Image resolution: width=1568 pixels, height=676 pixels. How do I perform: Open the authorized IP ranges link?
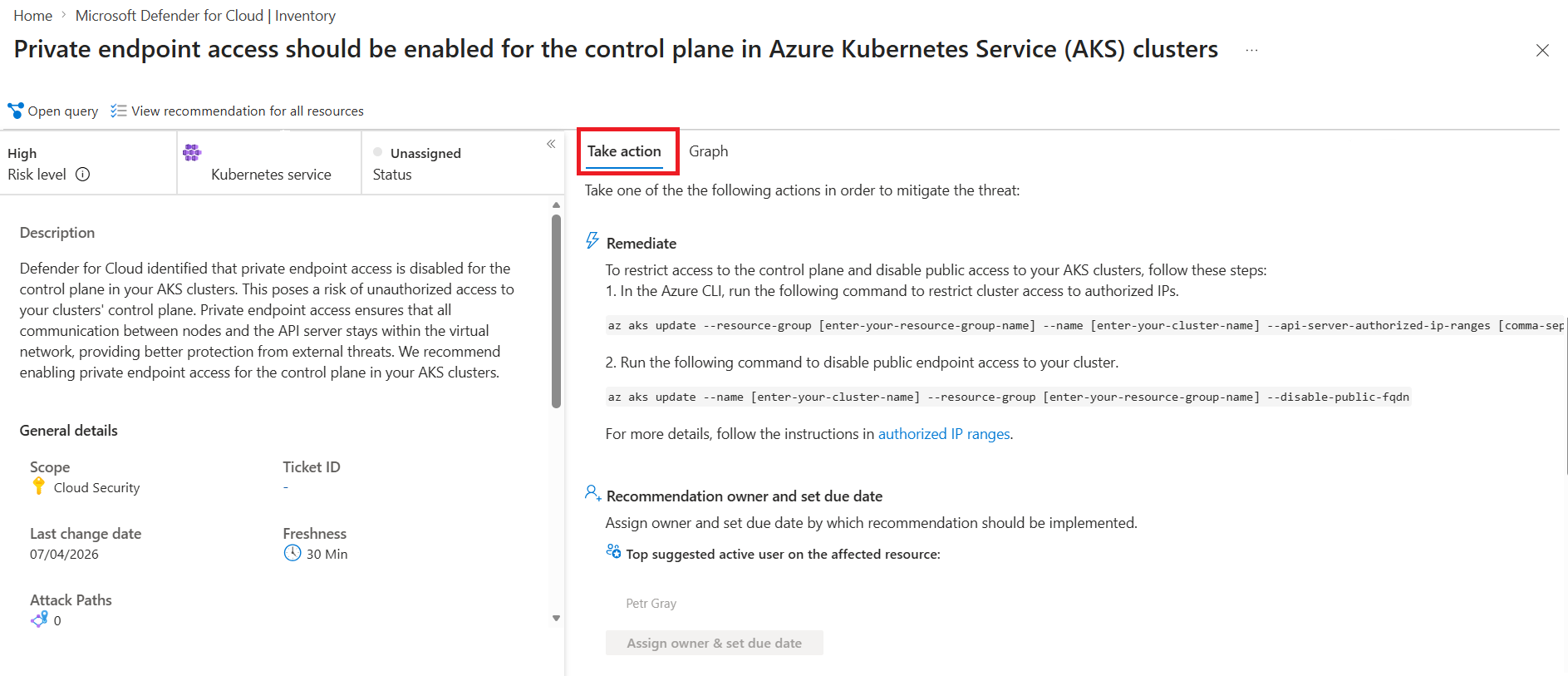point(944,434)
